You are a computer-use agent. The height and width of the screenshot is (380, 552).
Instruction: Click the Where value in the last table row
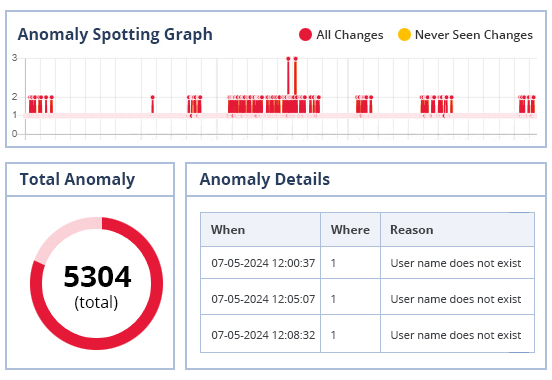click(333, 335)
